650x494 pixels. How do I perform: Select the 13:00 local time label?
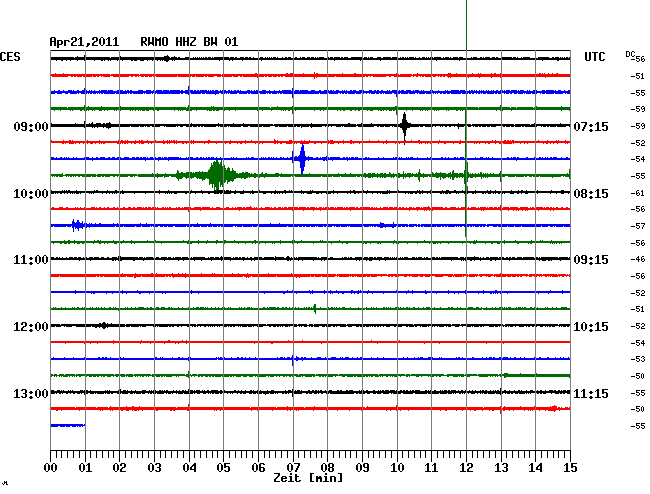pyautogui.click(x=31, y=393)
